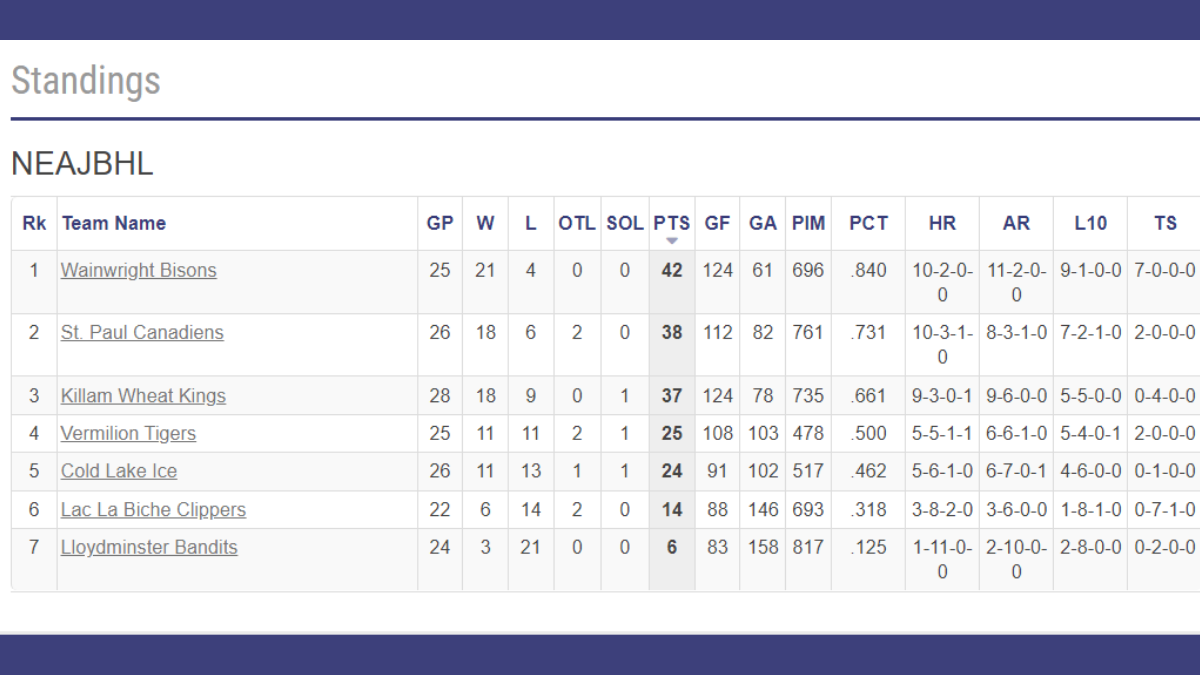Sort standings by GA column header

point(763,223)
